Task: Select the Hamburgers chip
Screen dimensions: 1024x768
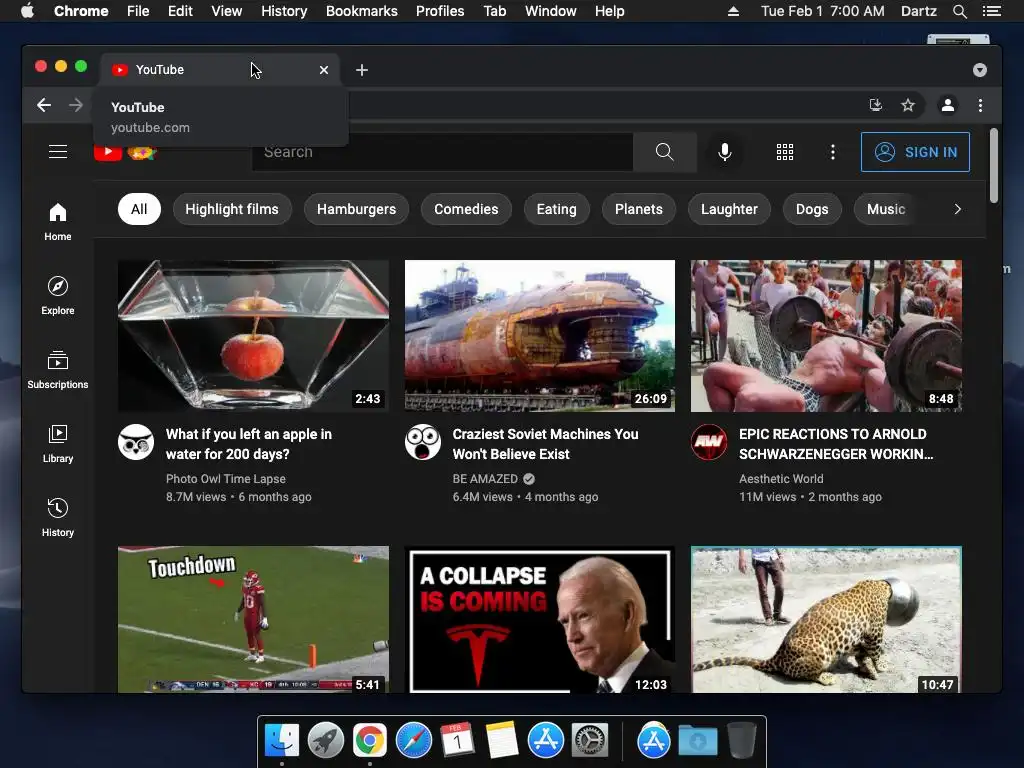Action: pos(357,209)
